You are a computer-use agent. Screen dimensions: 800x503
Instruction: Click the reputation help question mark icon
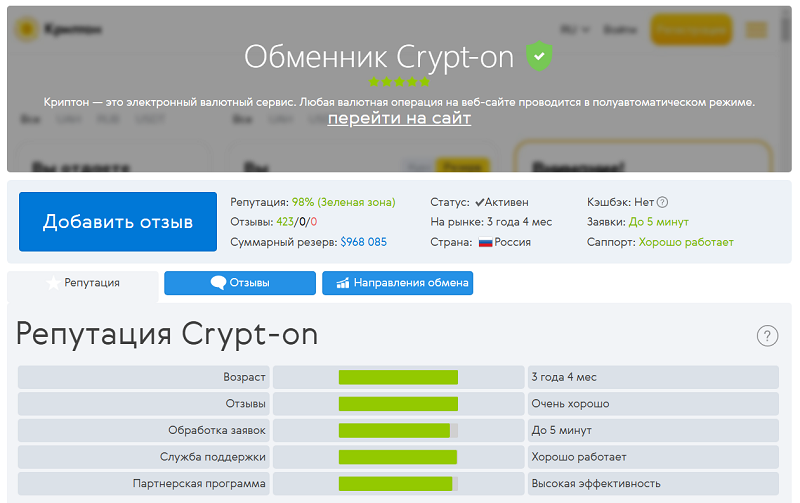(x=767, y=336)
